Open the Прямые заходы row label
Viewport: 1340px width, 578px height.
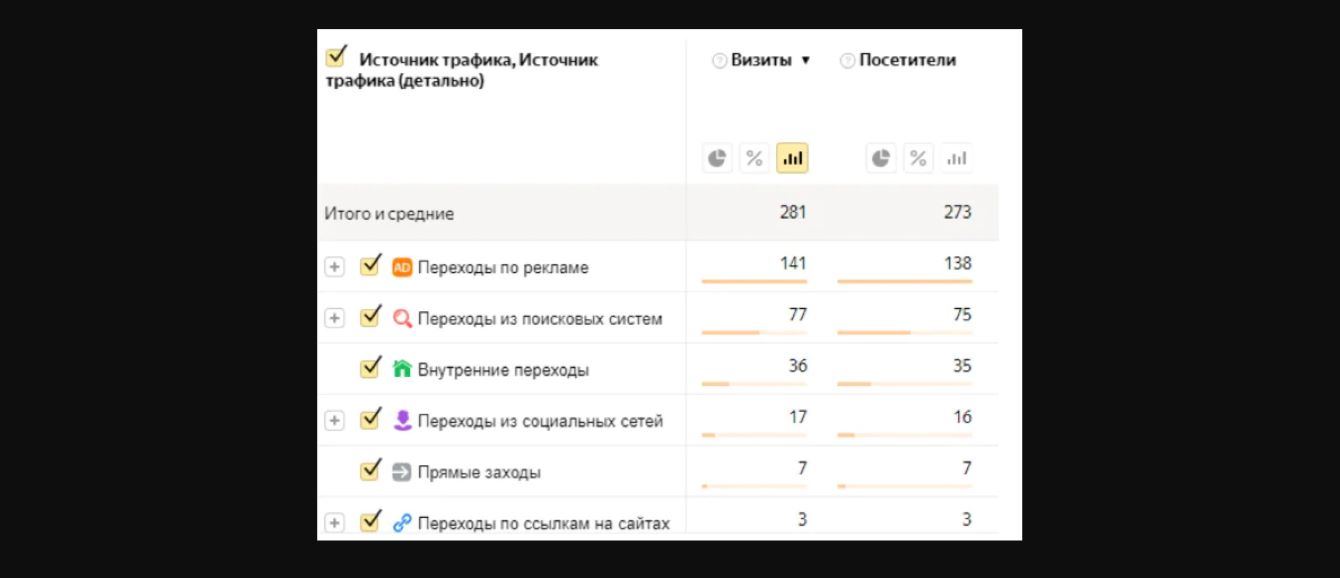click(x=479, y=472)
